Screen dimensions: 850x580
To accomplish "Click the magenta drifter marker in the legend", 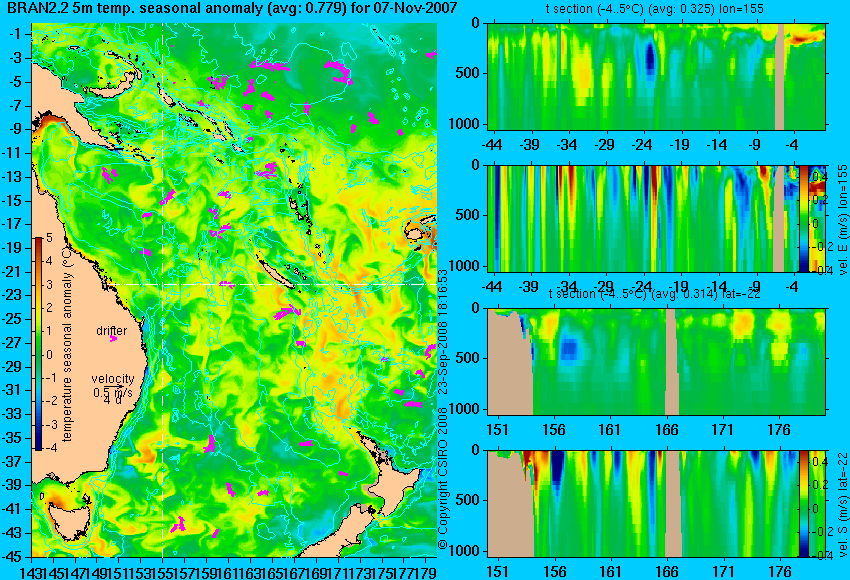I will point(113,339).
